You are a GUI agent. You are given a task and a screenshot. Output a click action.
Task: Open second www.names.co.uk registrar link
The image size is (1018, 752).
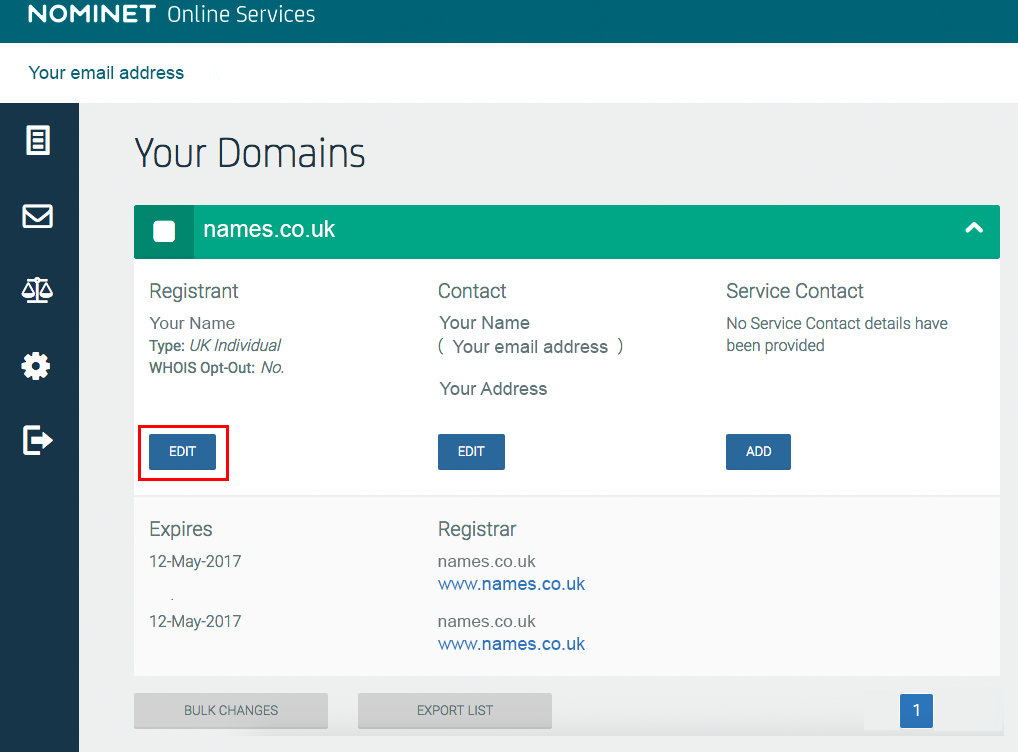pos(512,644)
